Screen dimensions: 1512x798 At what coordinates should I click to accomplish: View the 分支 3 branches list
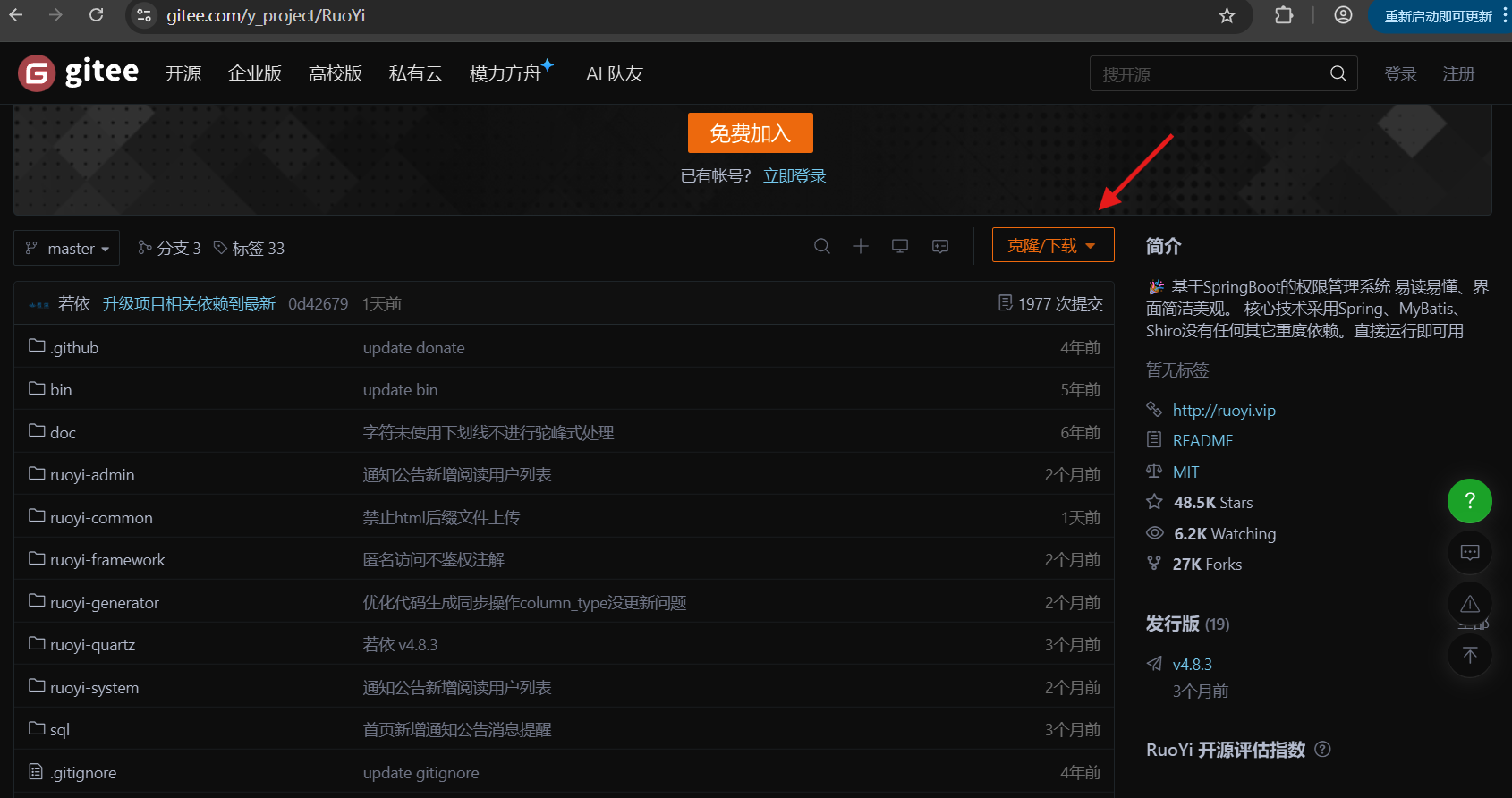[x=169, y=248]
